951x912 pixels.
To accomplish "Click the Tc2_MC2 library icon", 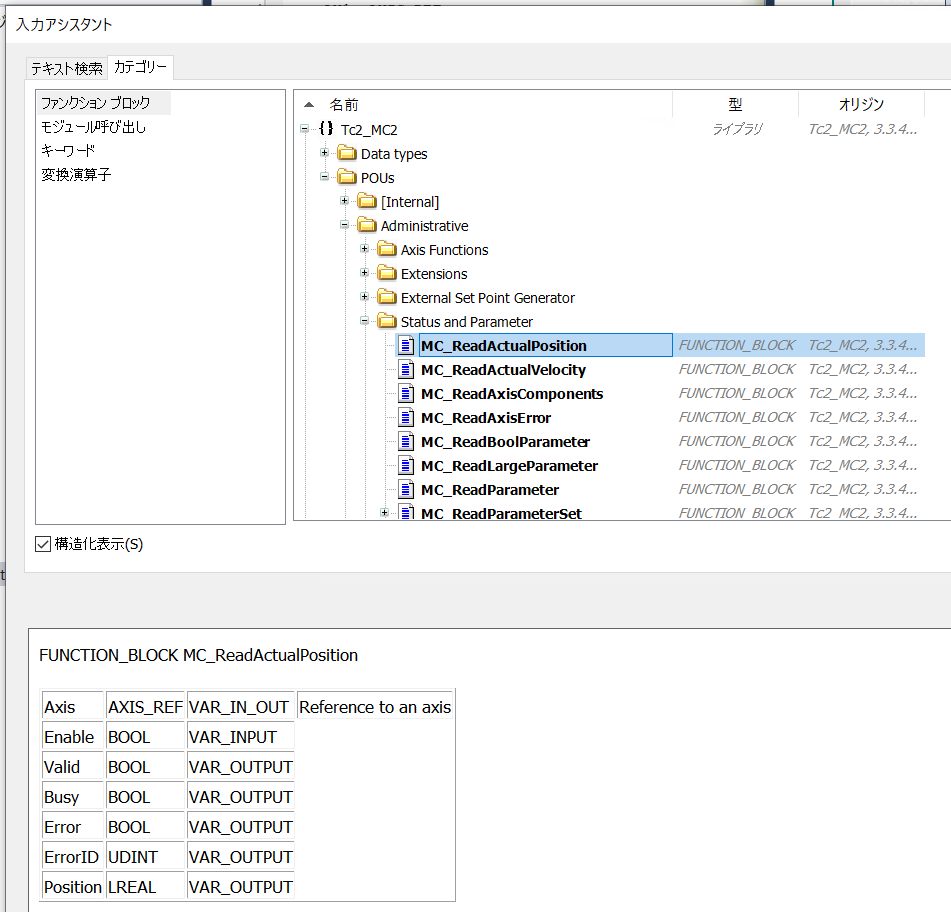I will point(324,129).
